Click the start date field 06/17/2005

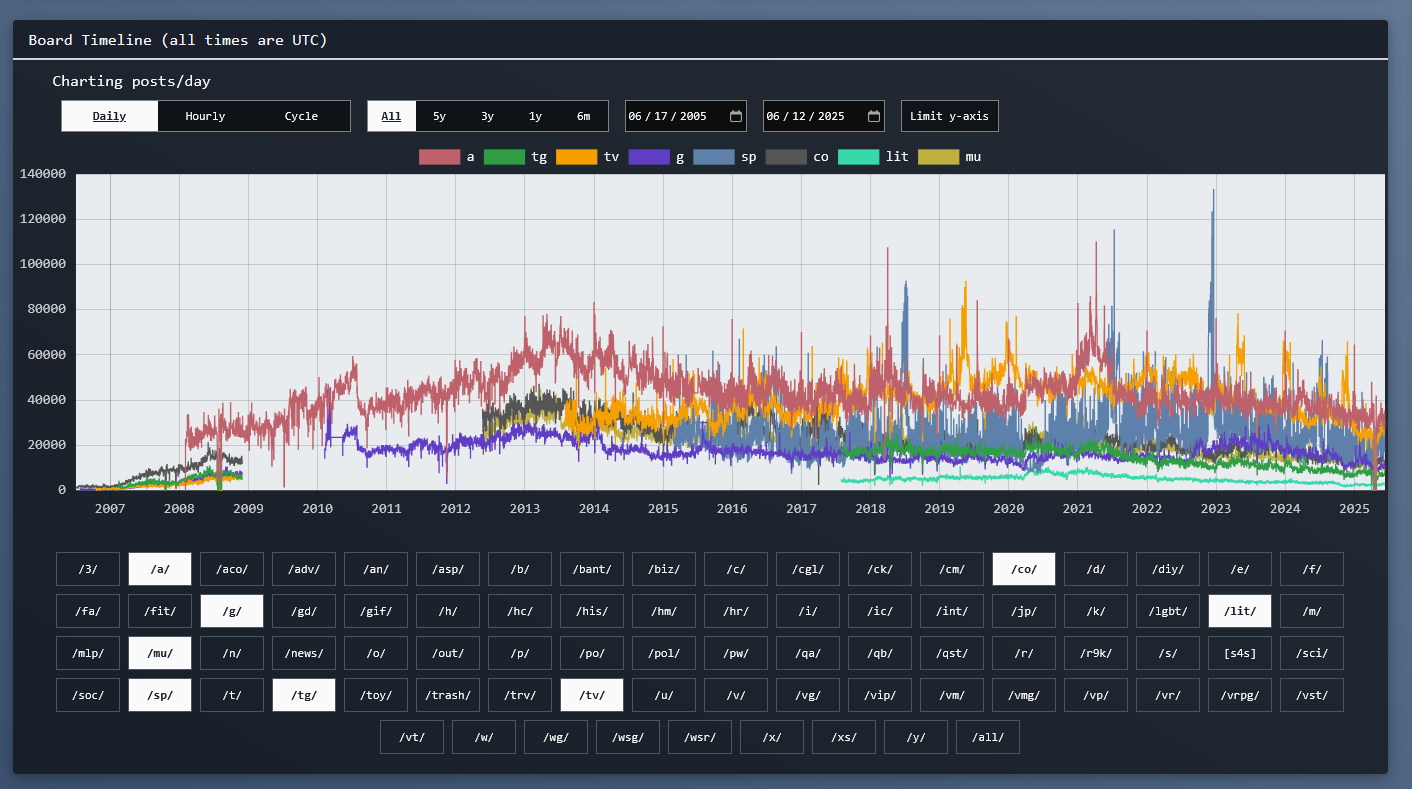click(668, 116)
